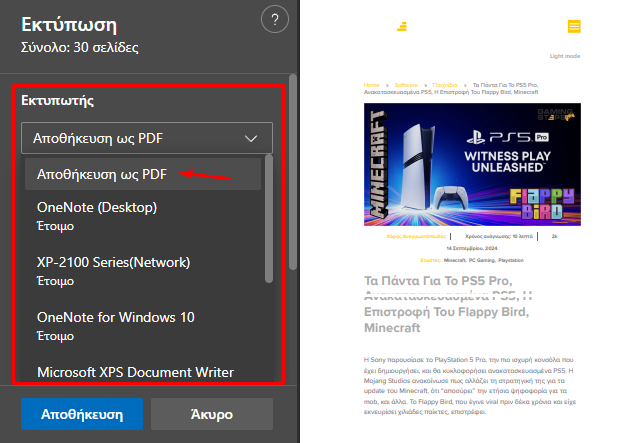
Task: Open the Software breadcrumb link
Action: click(406, 85)
